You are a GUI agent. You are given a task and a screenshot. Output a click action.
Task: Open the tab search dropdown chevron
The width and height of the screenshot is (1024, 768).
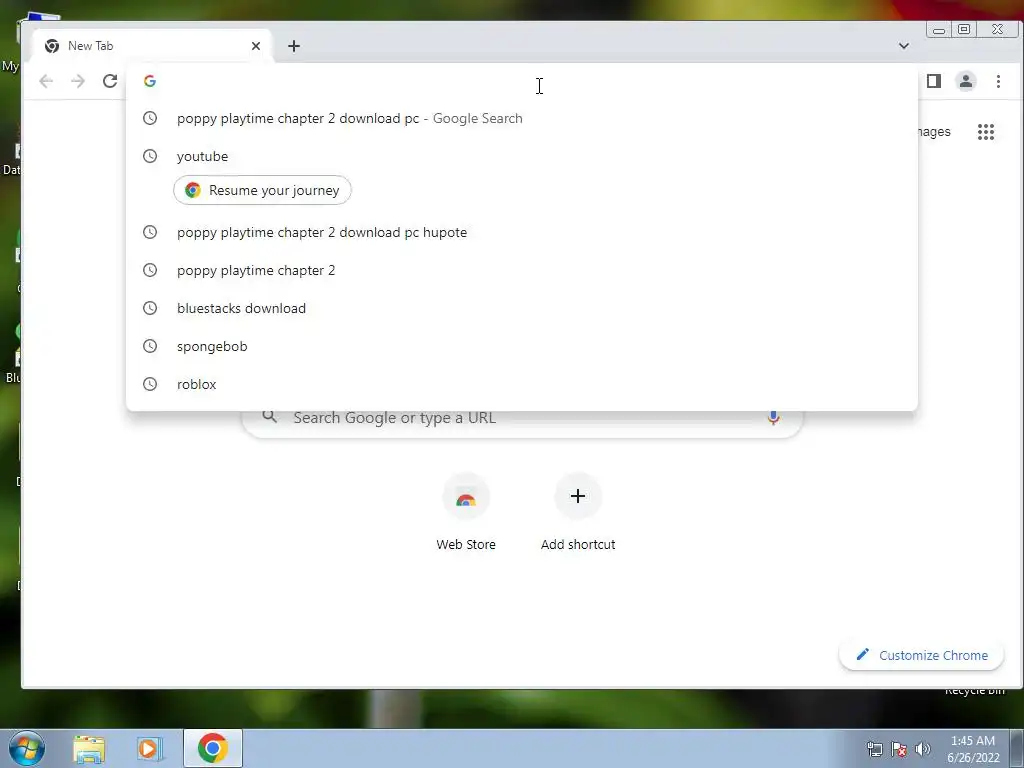pos(904,46)
